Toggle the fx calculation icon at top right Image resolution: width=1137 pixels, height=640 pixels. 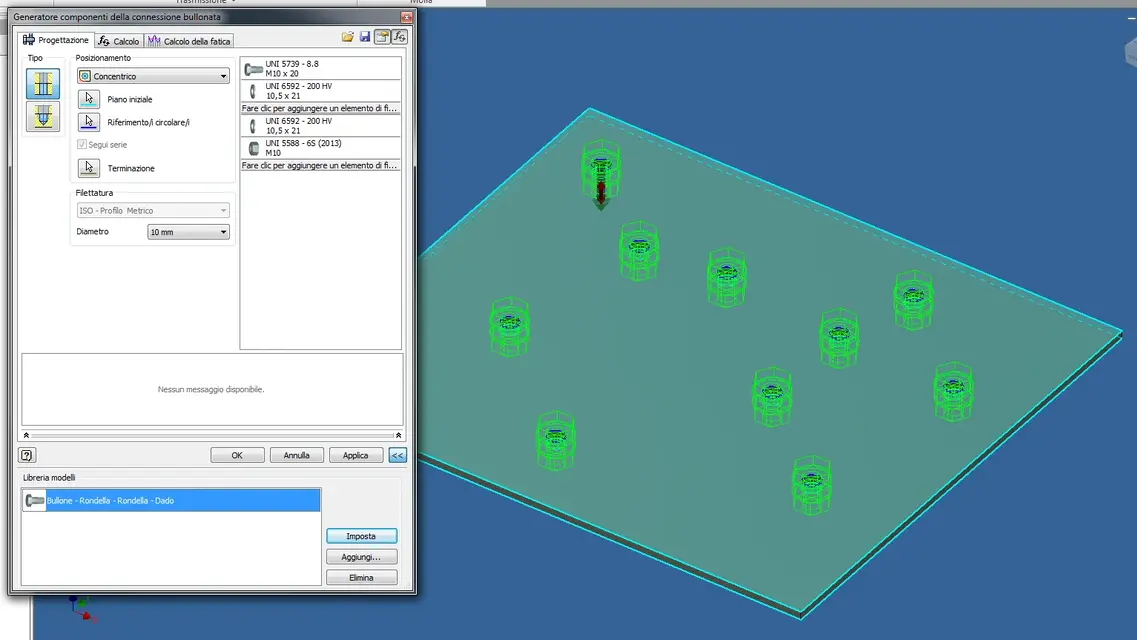tap(400, 37)
